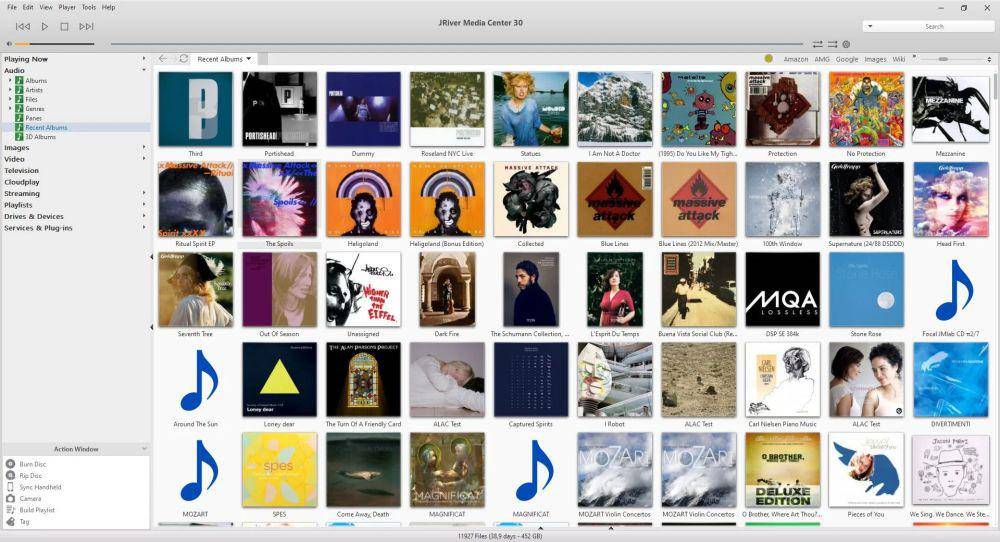1000x542 pixels.
Task: Expand the Files tree node
Action: [10, 99]
